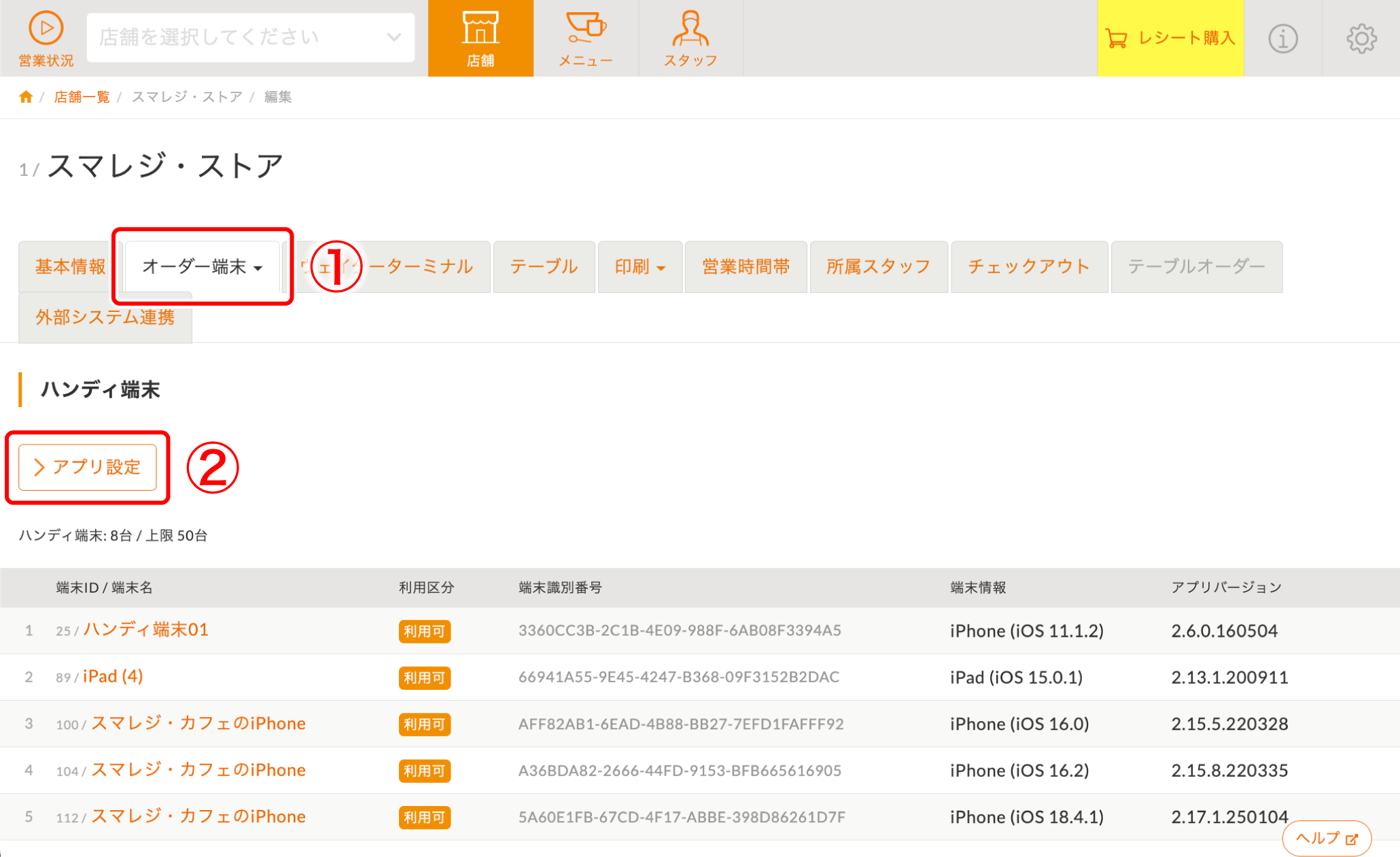Screen dimensions: 1400x857
Task: Click identifier 5A60E1FB-67CD-4F17-ABBE-398D86261D7F
Action: 682,817
